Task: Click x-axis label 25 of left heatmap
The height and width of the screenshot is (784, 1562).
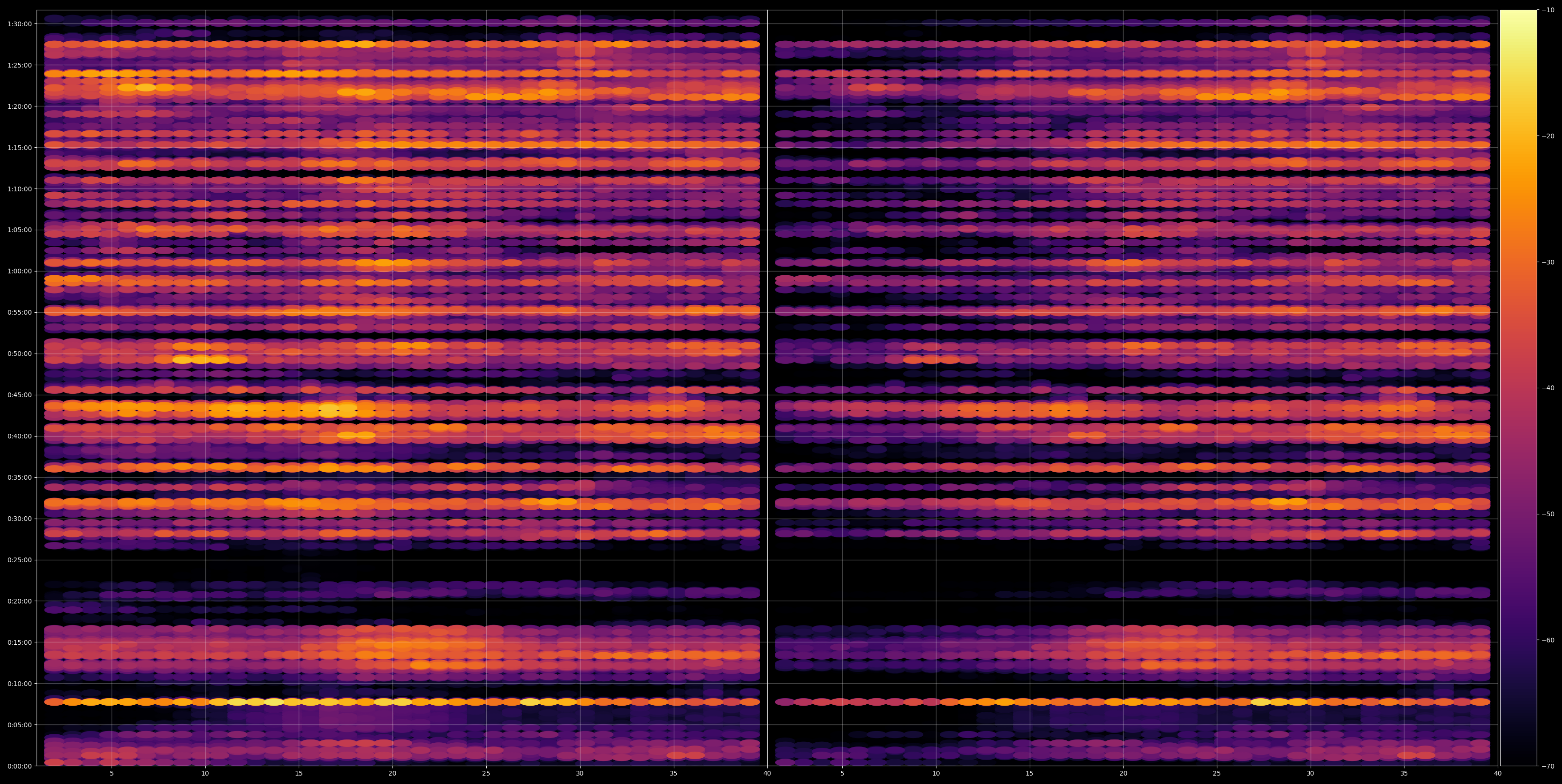Action: click(x=486, y=774)
